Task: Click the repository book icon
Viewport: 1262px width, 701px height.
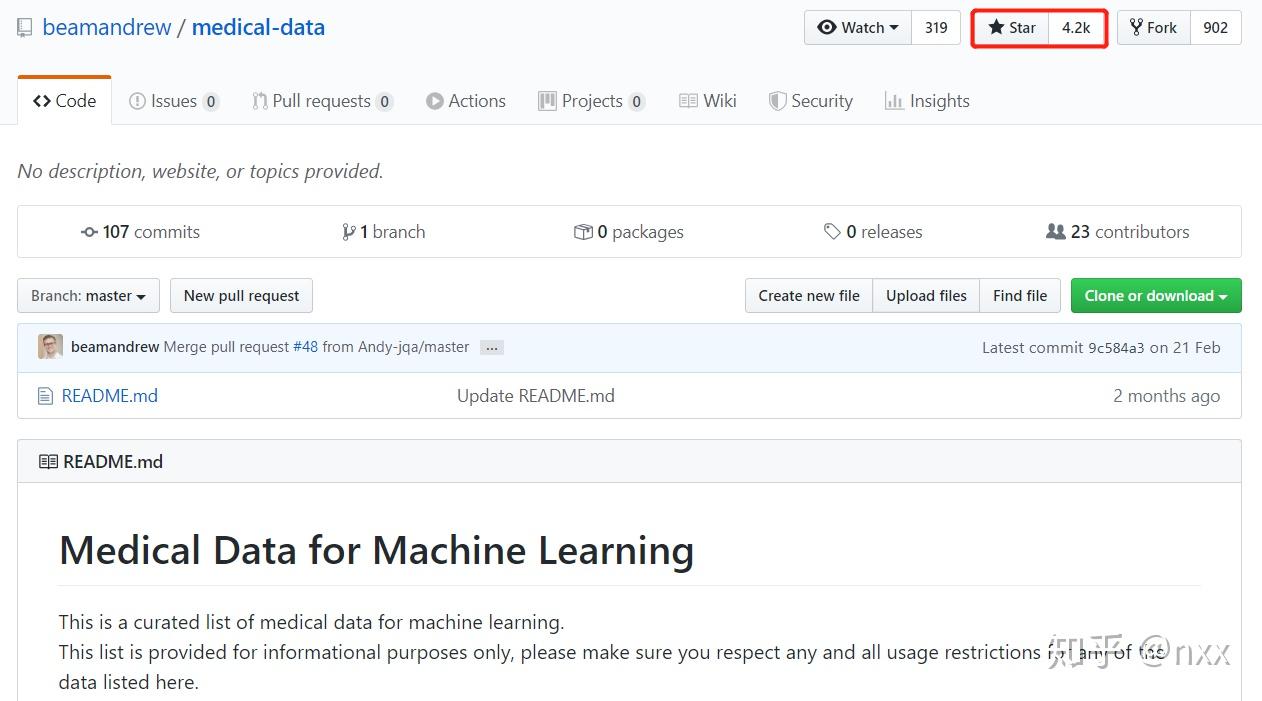Action: click(25, 28)
